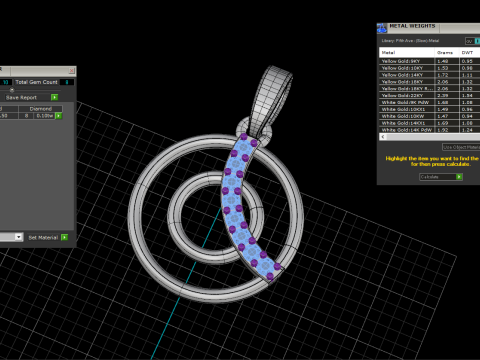
Task: Select the Yellow Gold:14KY row
Action: pos(430,75)
